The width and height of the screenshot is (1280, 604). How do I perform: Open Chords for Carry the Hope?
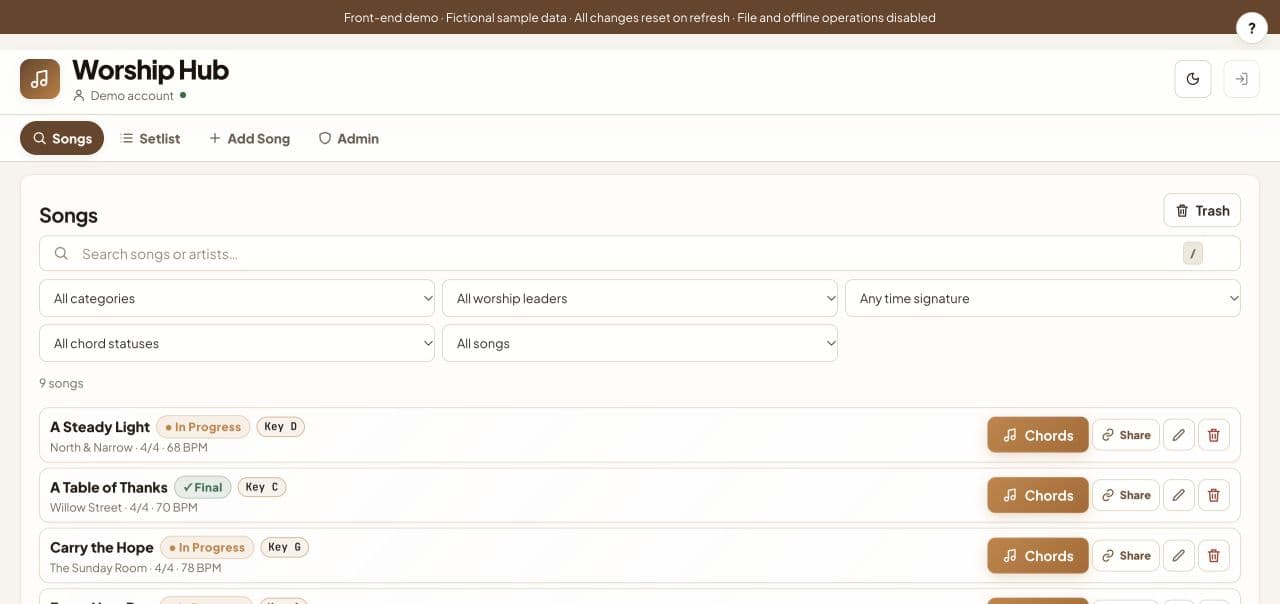point(1038,556)
